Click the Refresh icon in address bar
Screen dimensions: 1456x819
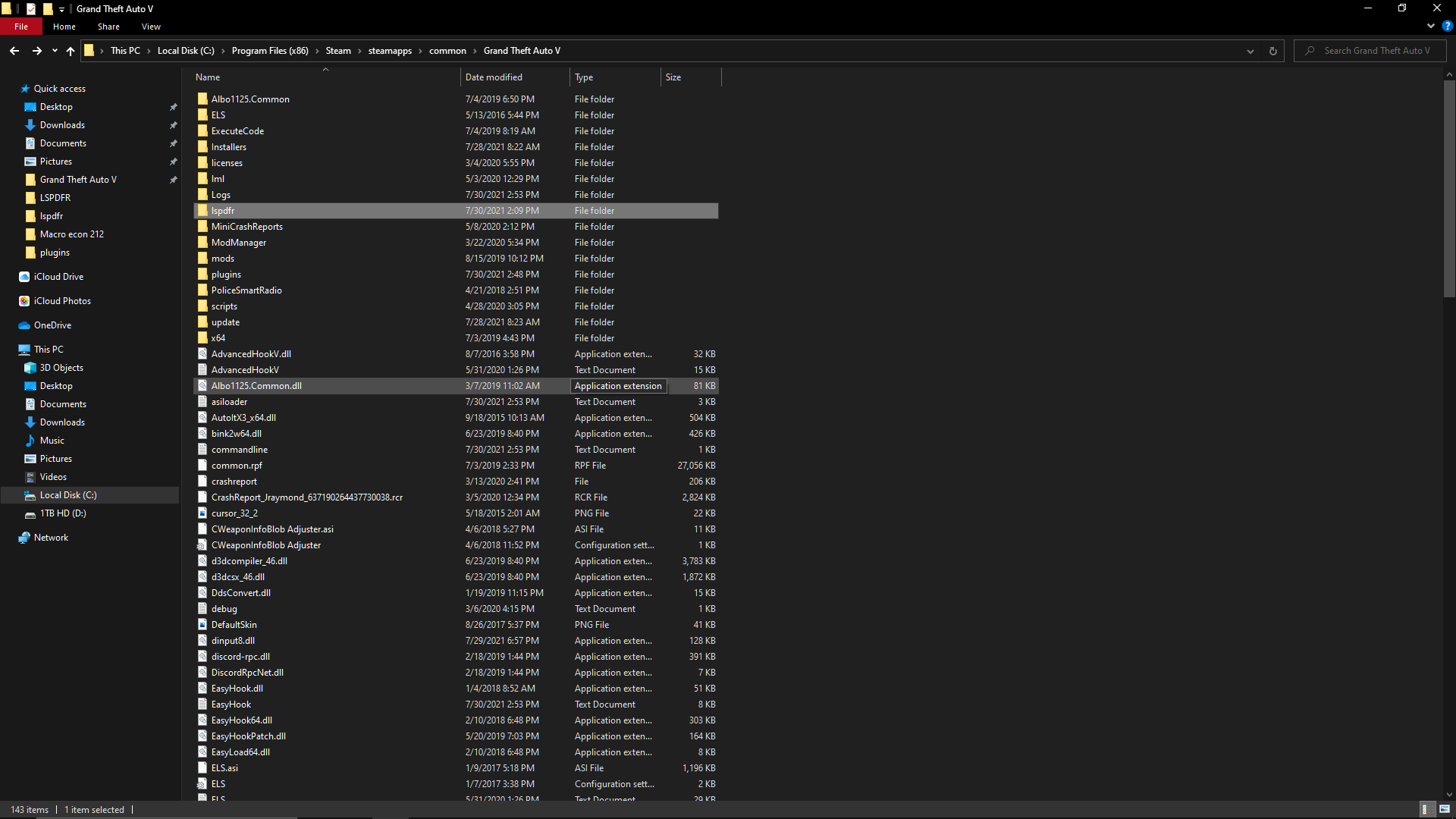tap(1273, 51)
